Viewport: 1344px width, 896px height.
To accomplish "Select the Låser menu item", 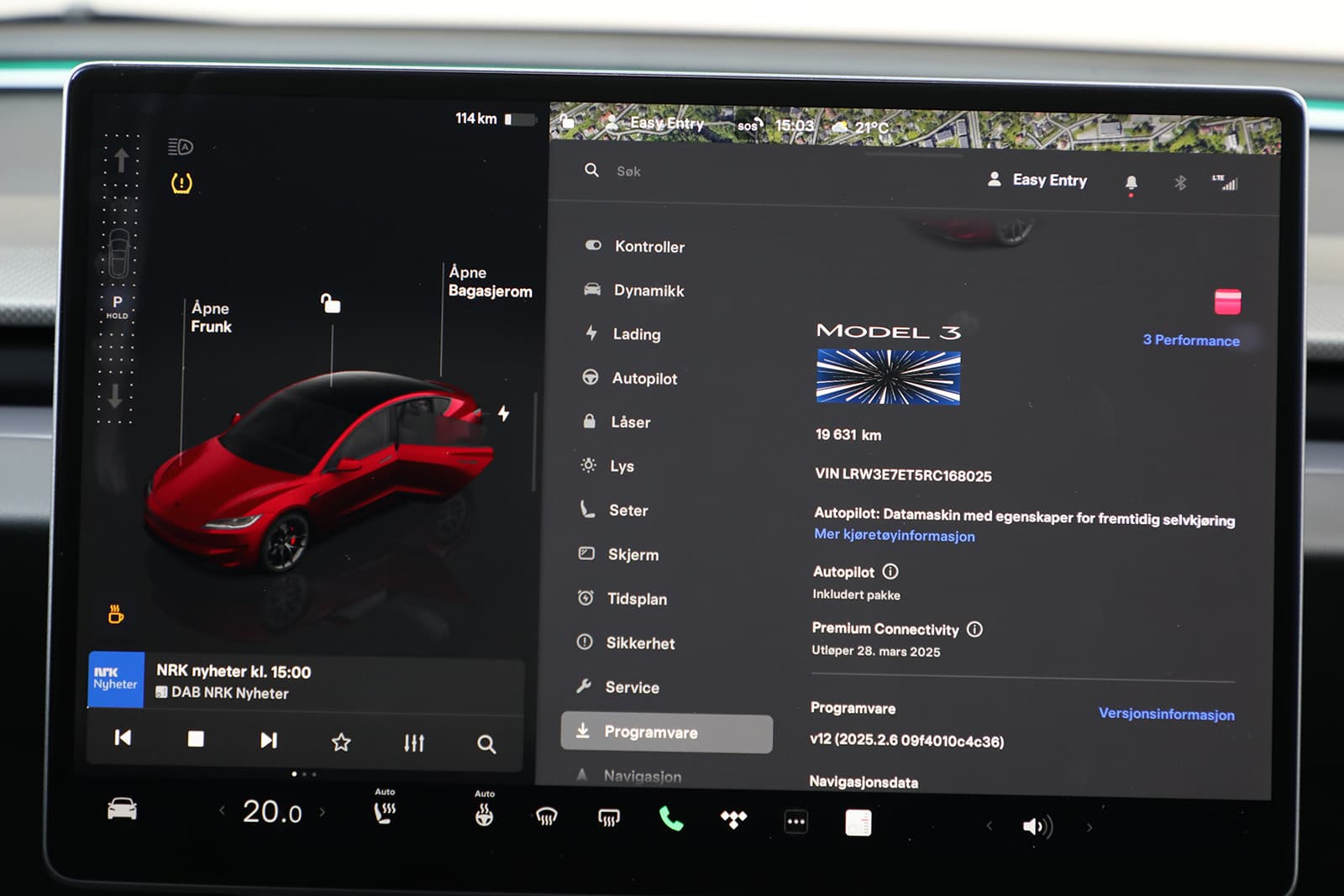I will pos(617,422).
